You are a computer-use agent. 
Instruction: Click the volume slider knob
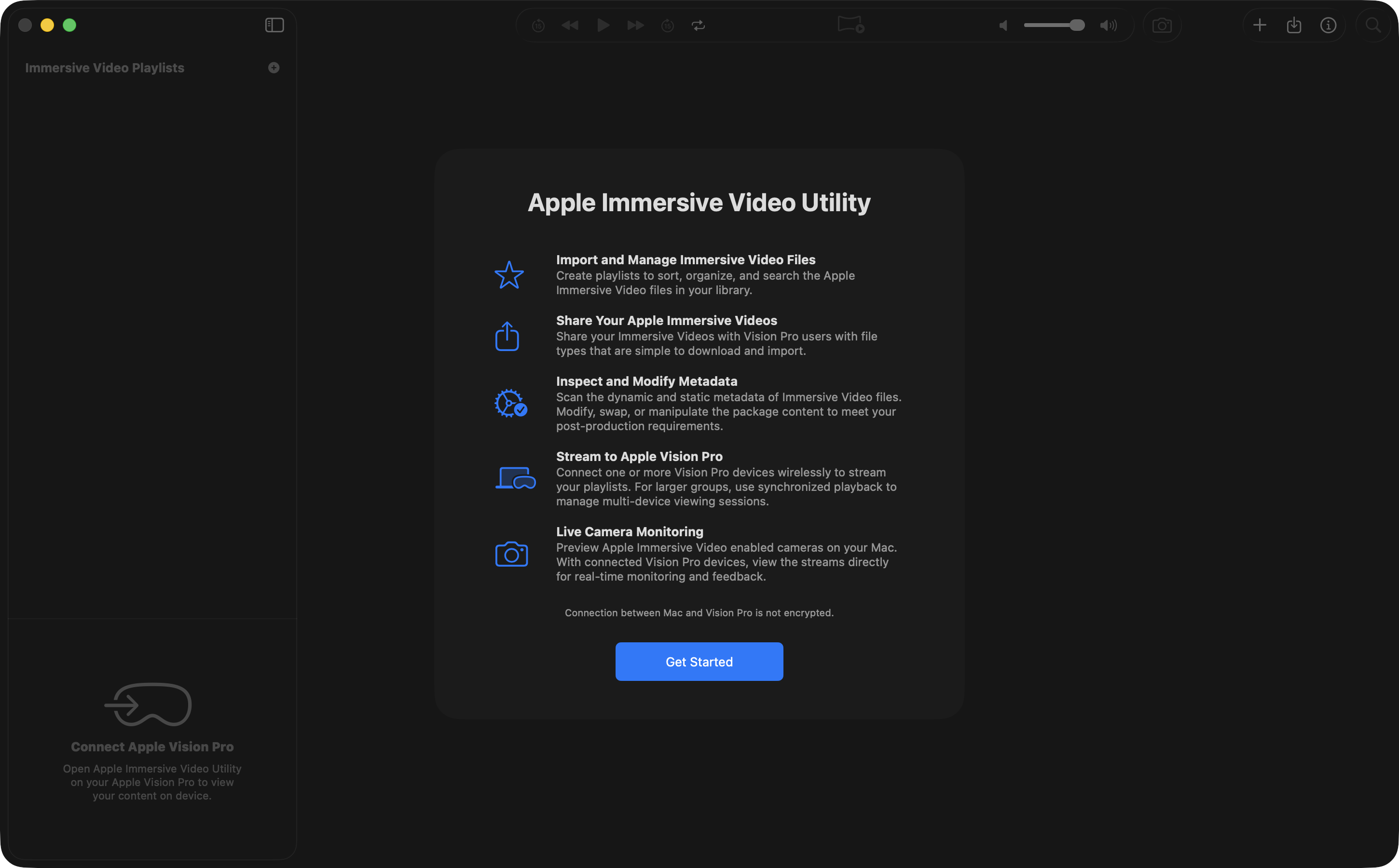click(1077, 25)
